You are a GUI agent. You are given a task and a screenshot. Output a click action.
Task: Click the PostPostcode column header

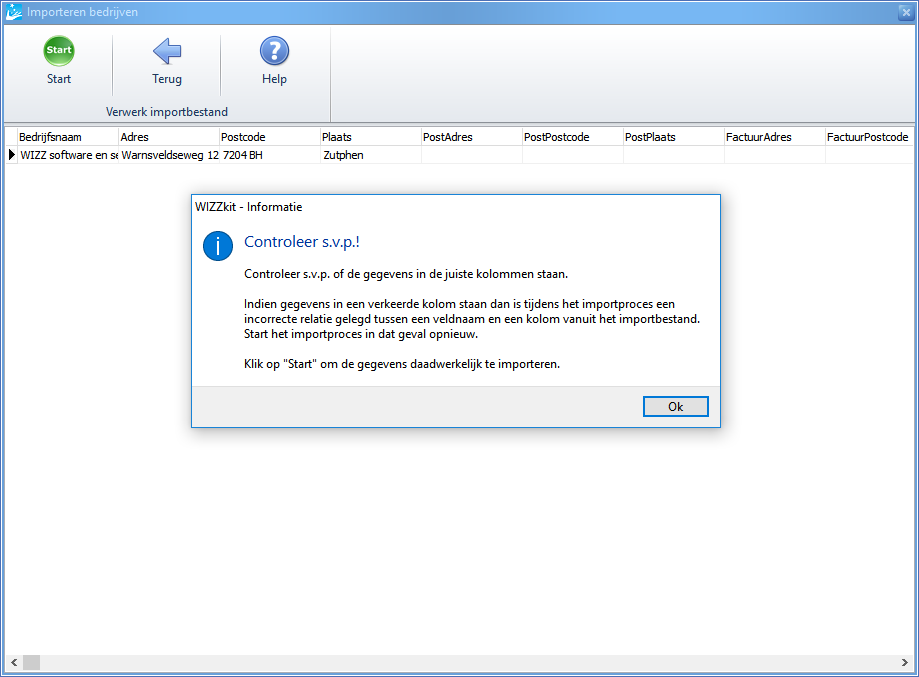(x=572, y=137)
